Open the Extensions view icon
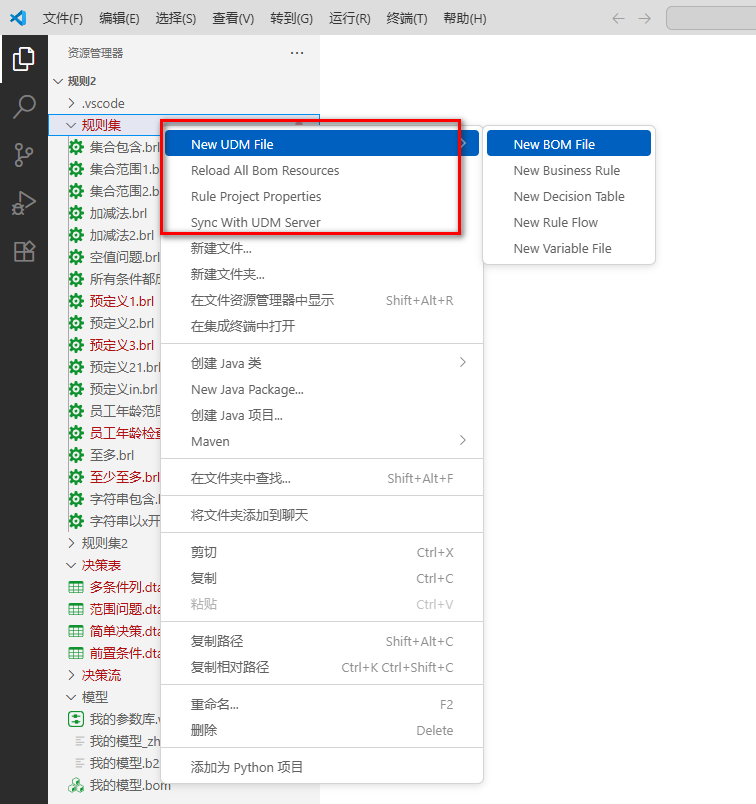The width and height of the screenshot is (756, 804). 23,251
